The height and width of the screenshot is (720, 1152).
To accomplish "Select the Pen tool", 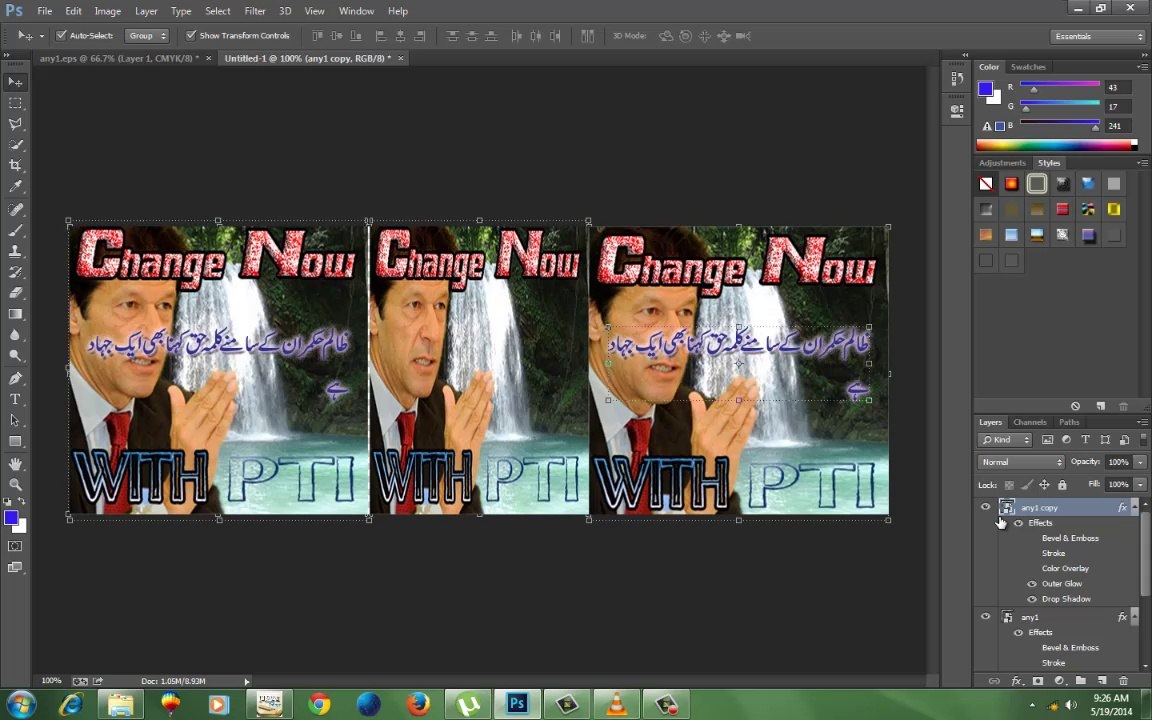I will pos(15,378).
